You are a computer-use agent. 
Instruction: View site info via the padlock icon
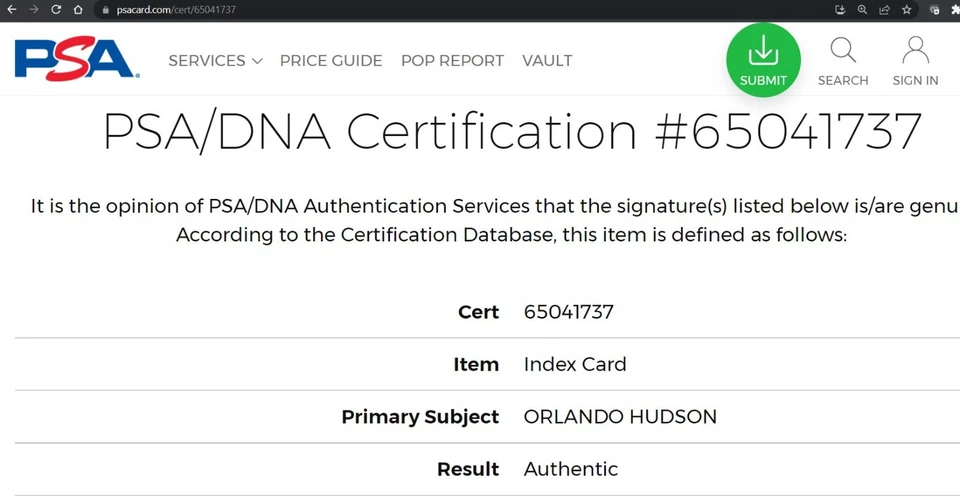(104, 9)
